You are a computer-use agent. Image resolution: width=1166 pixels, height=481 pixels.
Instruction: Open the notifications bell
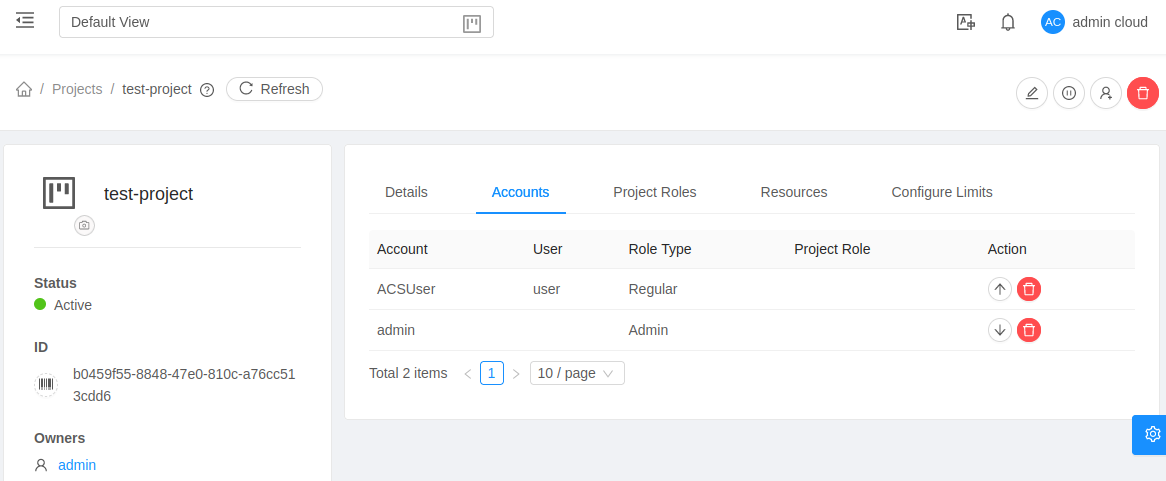pos(1008,22)
